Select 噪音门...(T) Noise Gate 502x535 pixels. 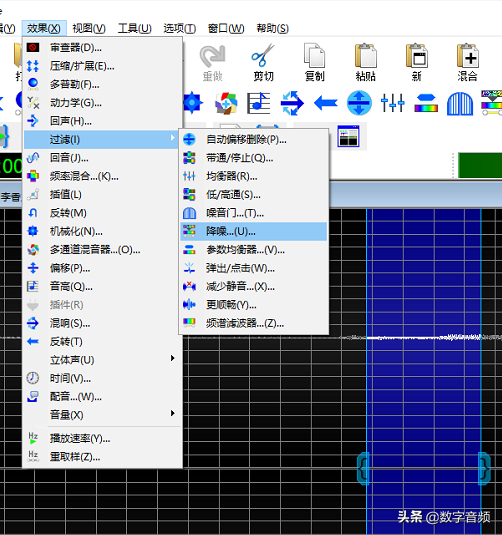pyautogui.click(x=253, y=213)
